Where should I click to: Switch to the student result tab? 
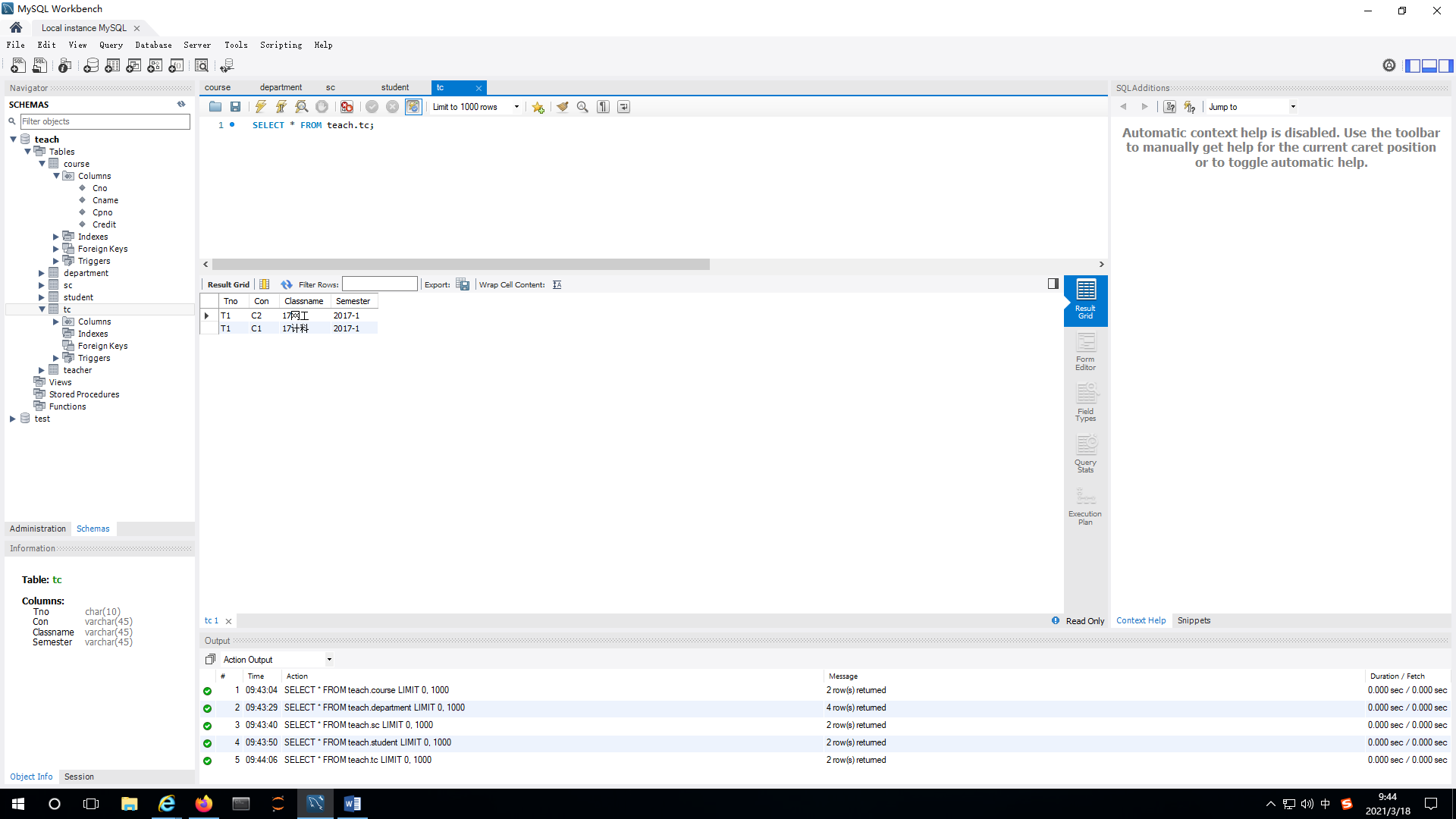click(394, 87)
